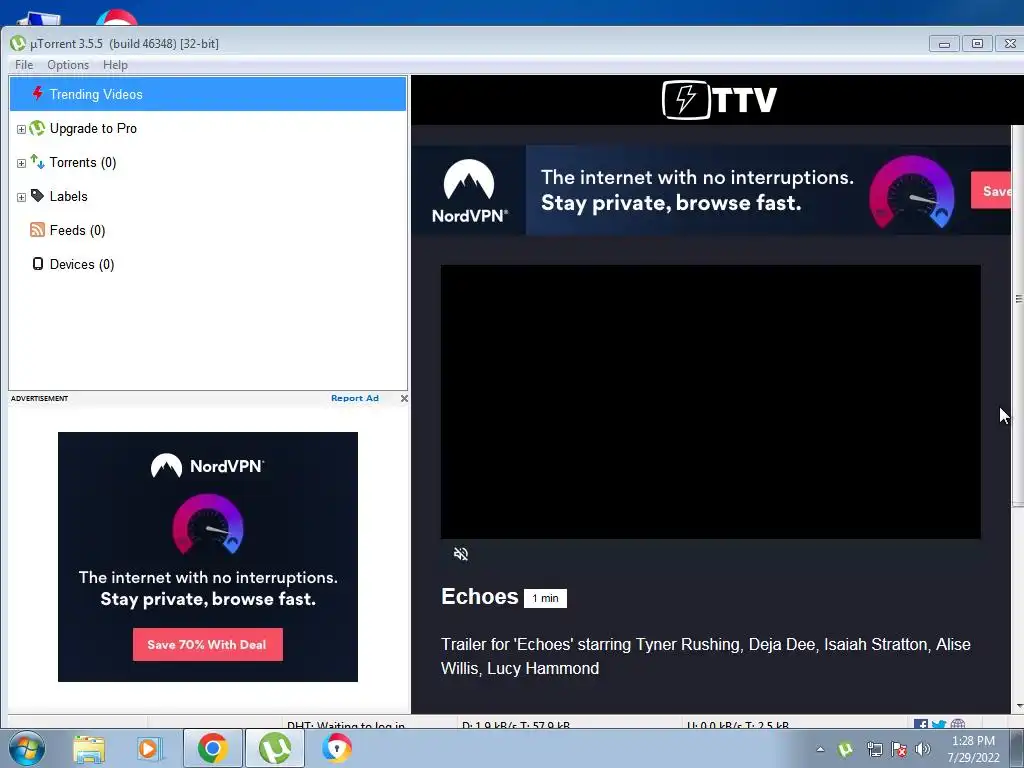
Task: Open the Help menu
Action: pos(115,65)
